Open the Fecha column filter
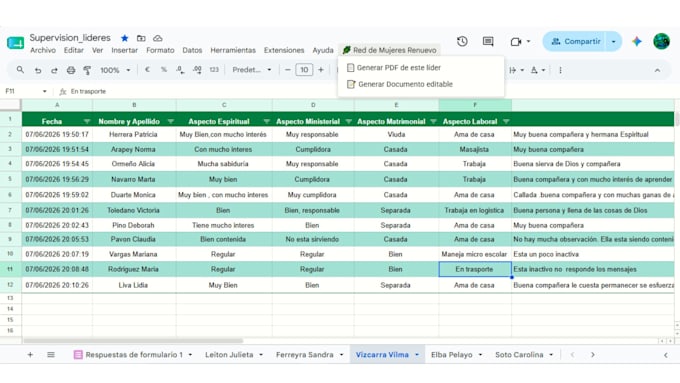 (x=87, y=121)
